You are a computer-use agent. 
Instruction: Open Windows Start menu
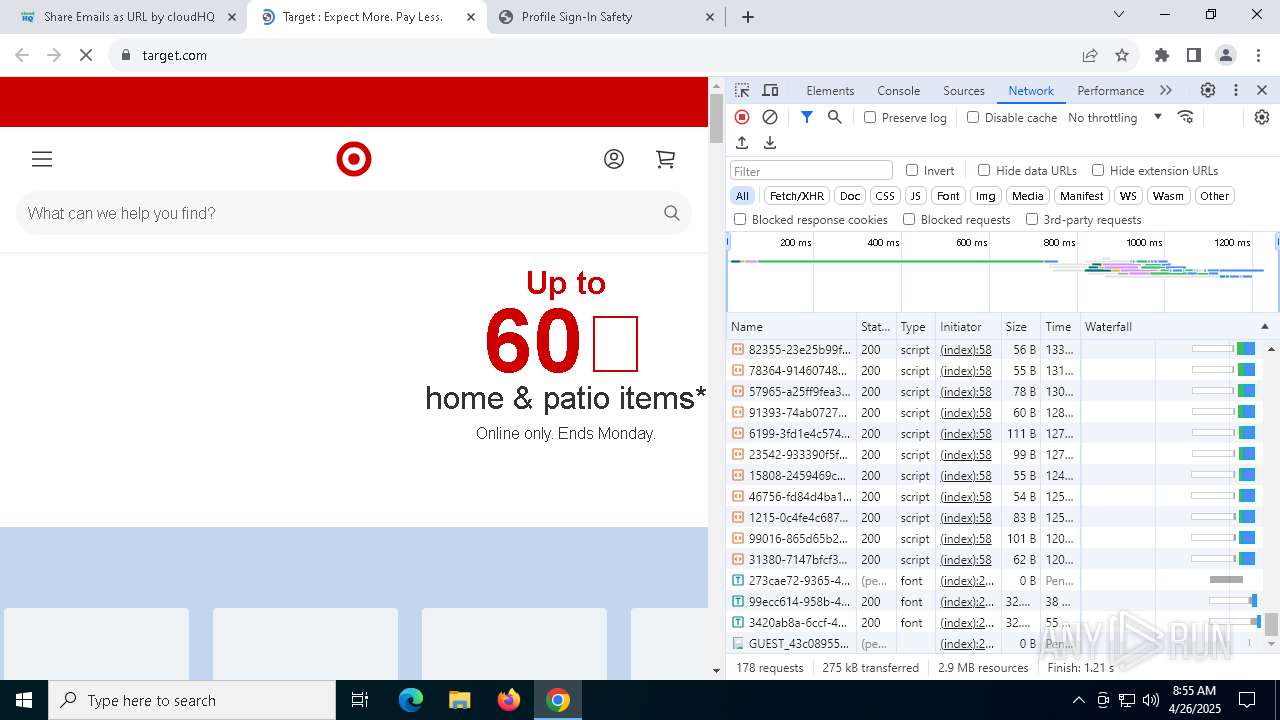(x=24, y=700)
